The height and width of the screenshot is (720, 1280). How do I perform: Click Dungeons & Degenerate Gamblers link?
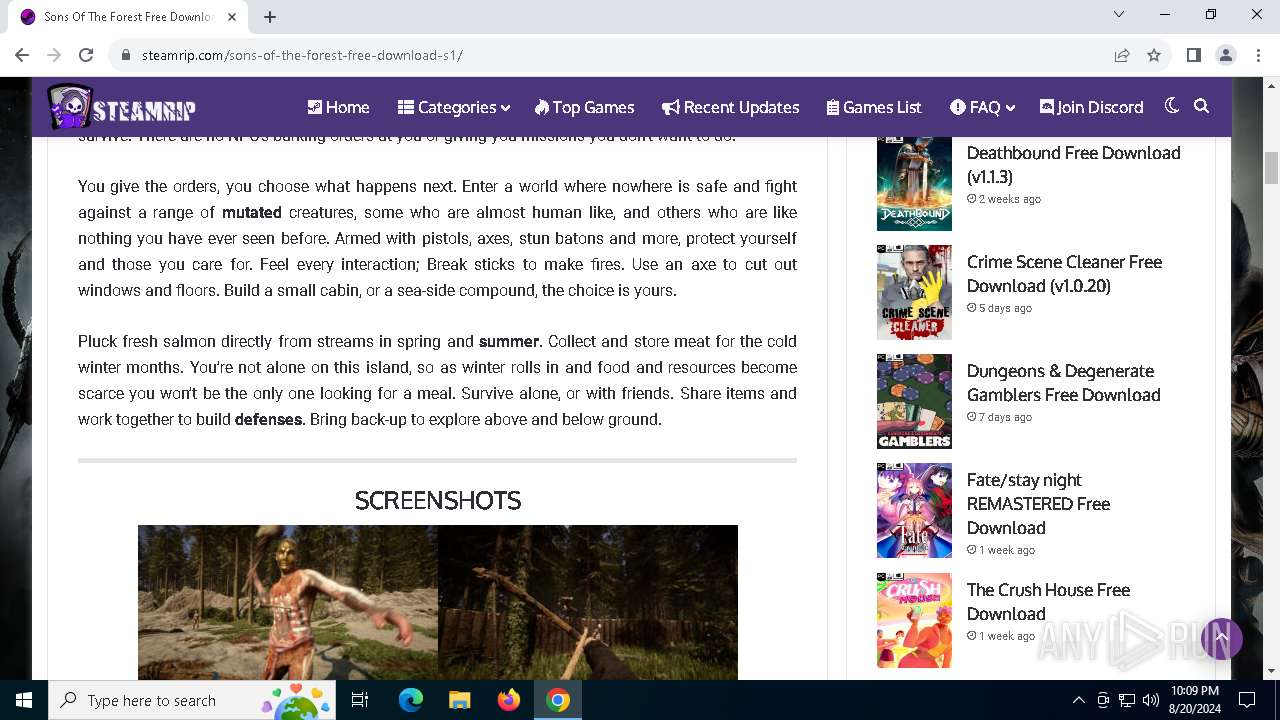(x=1063, y=382)
